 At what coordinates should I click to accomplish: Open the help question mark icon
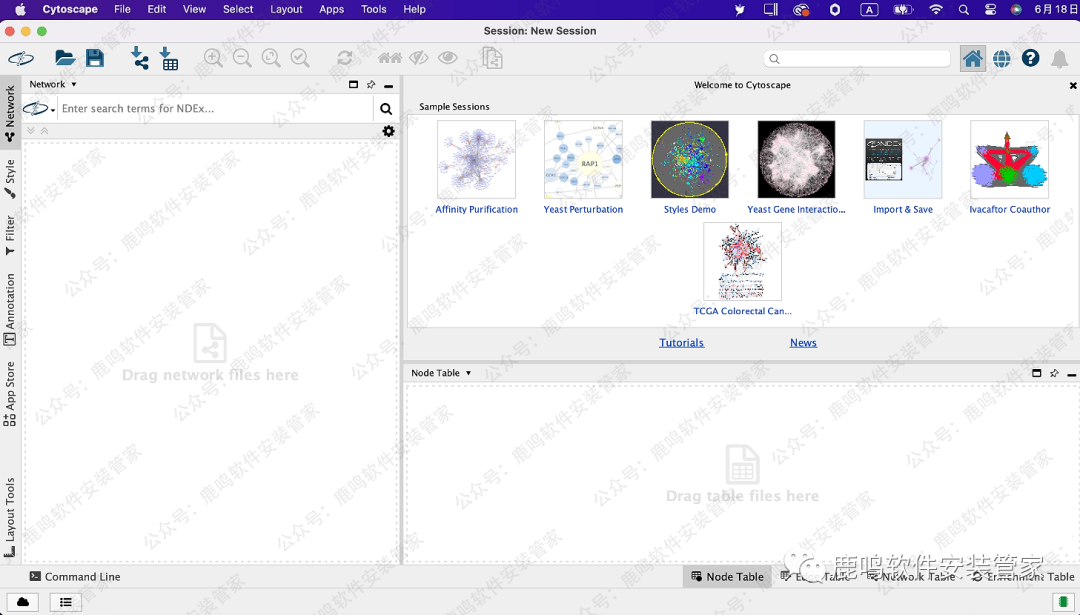click(x=1030, y=59)
